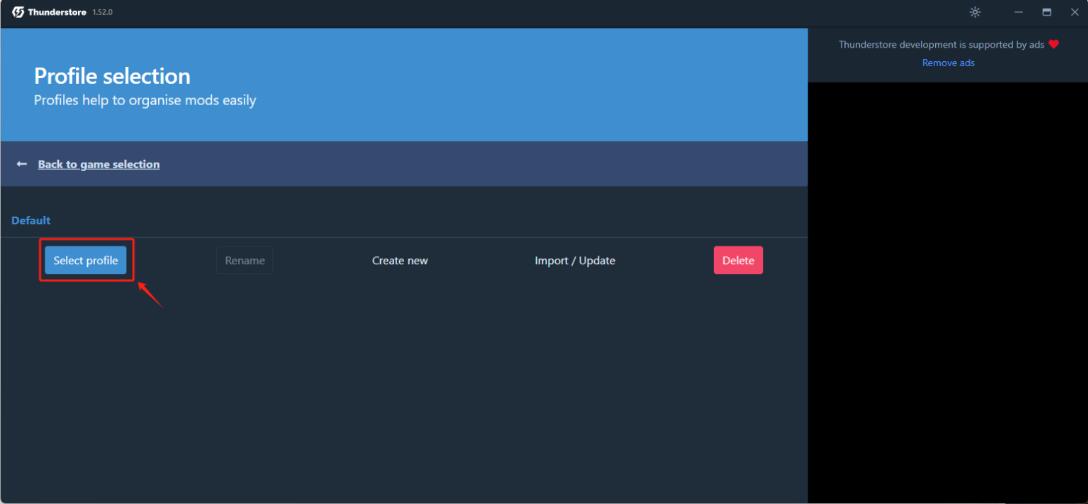Open Import / Update option
Image resolution: width=1088 pixels, height=504 pixels.
tap(575, 260)
